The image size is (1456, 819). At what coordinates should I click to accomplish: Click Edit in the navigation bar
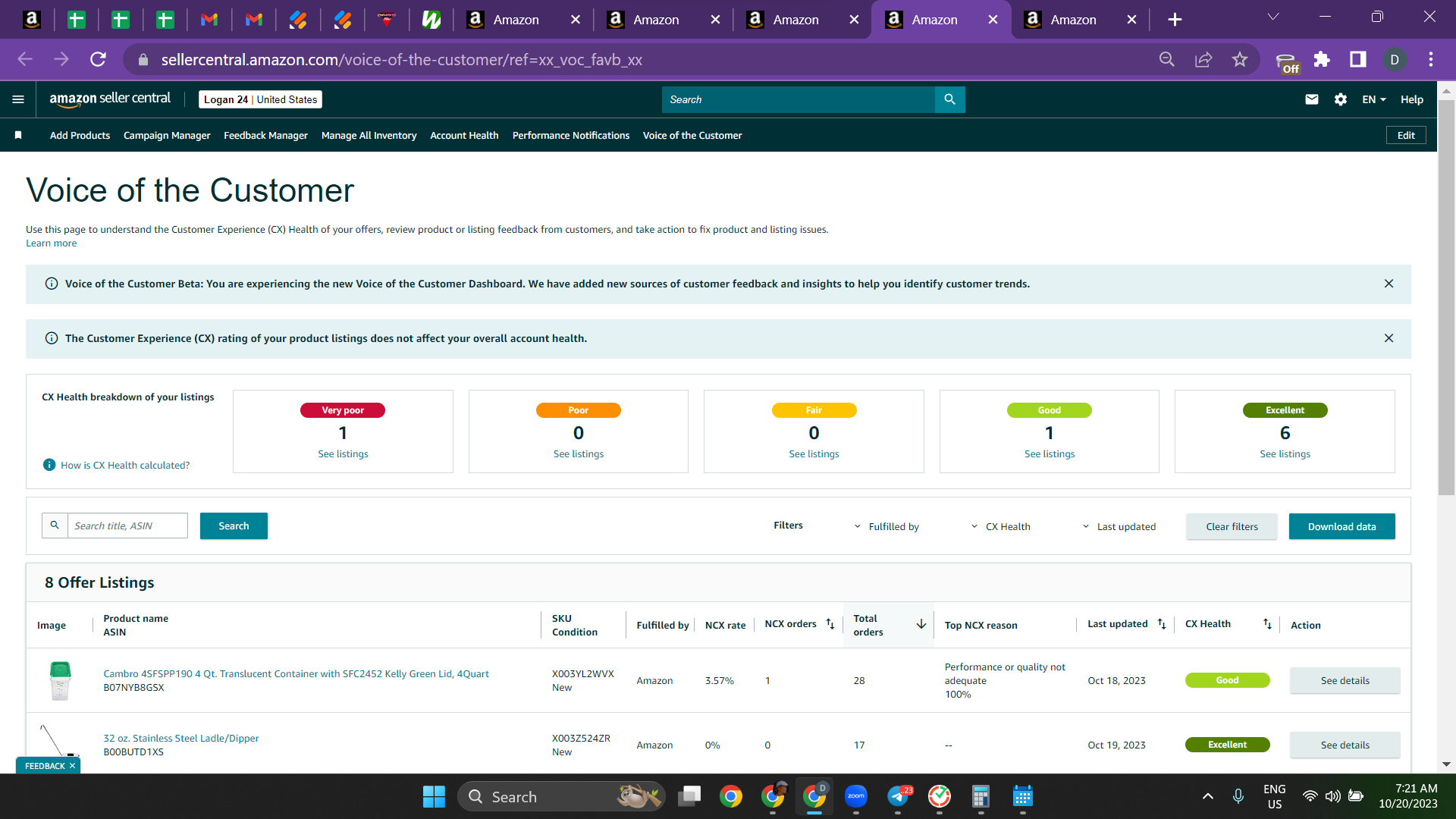[x=1406, y=135]
